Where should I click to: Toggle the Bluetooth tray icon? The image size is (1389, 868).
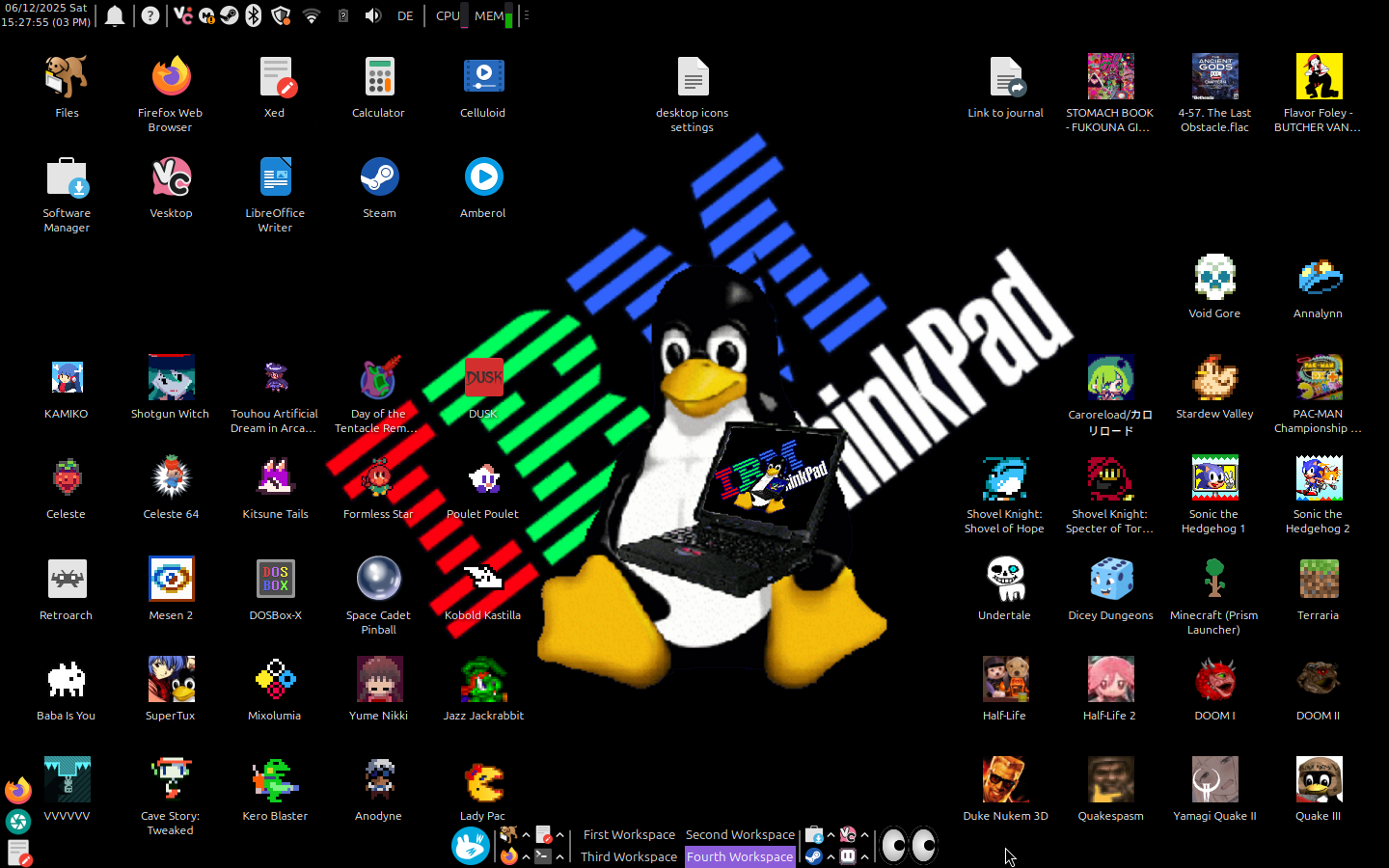point(254,15)
